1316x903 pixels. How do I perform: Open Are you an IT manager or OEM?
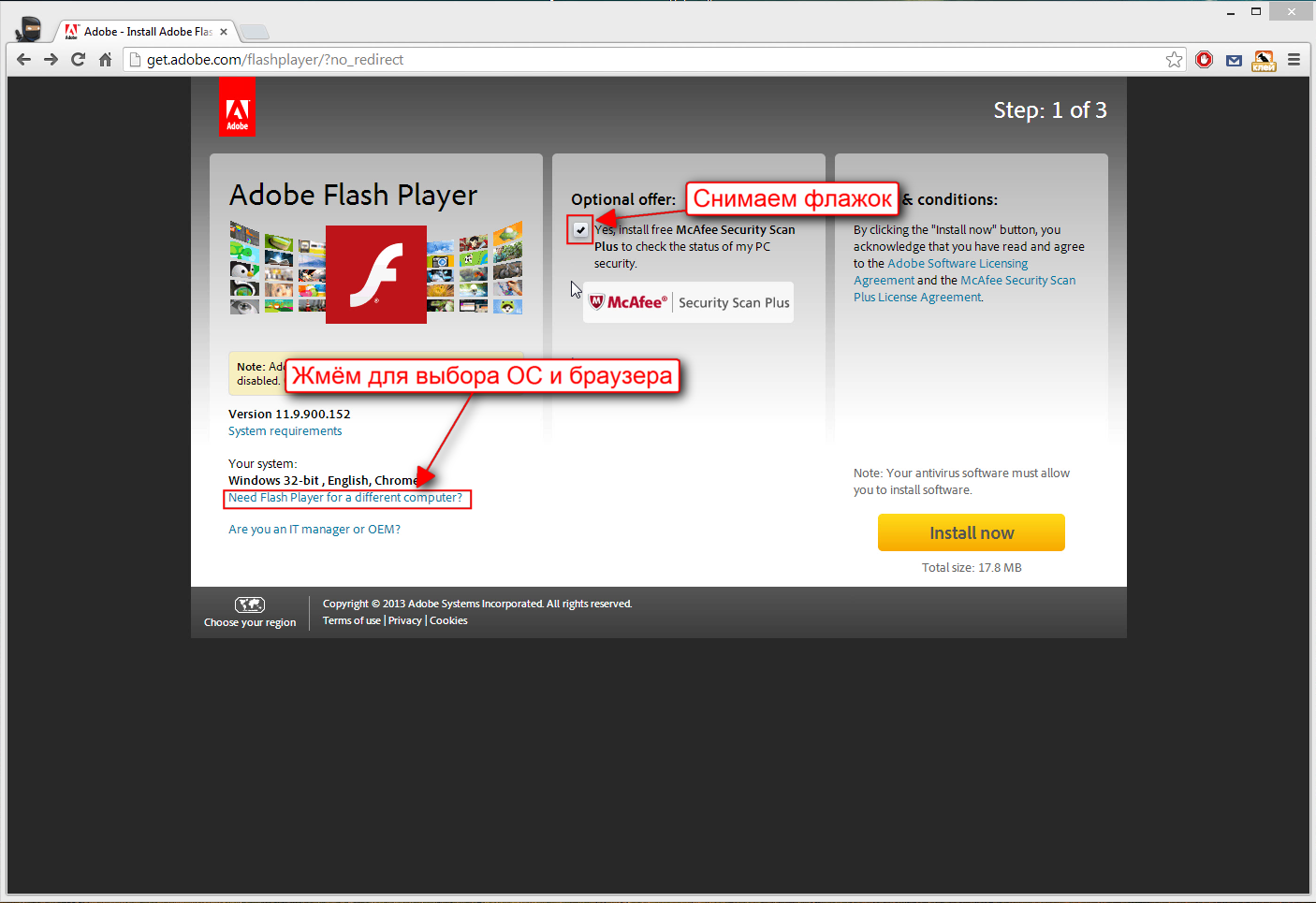pos(314,530)
